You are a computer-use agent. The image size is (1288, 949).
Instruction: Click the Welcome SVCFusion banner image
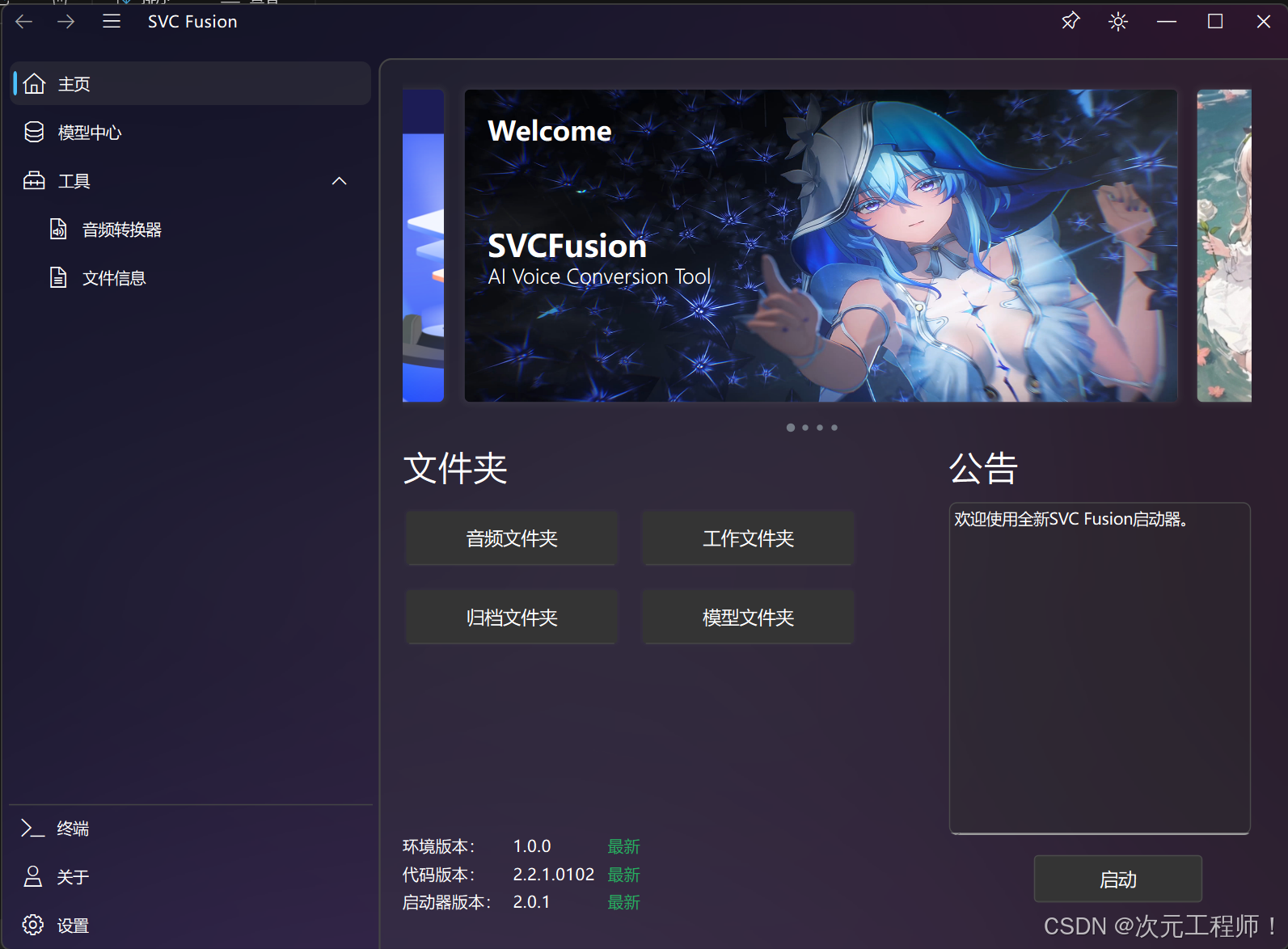click(821, 246)
